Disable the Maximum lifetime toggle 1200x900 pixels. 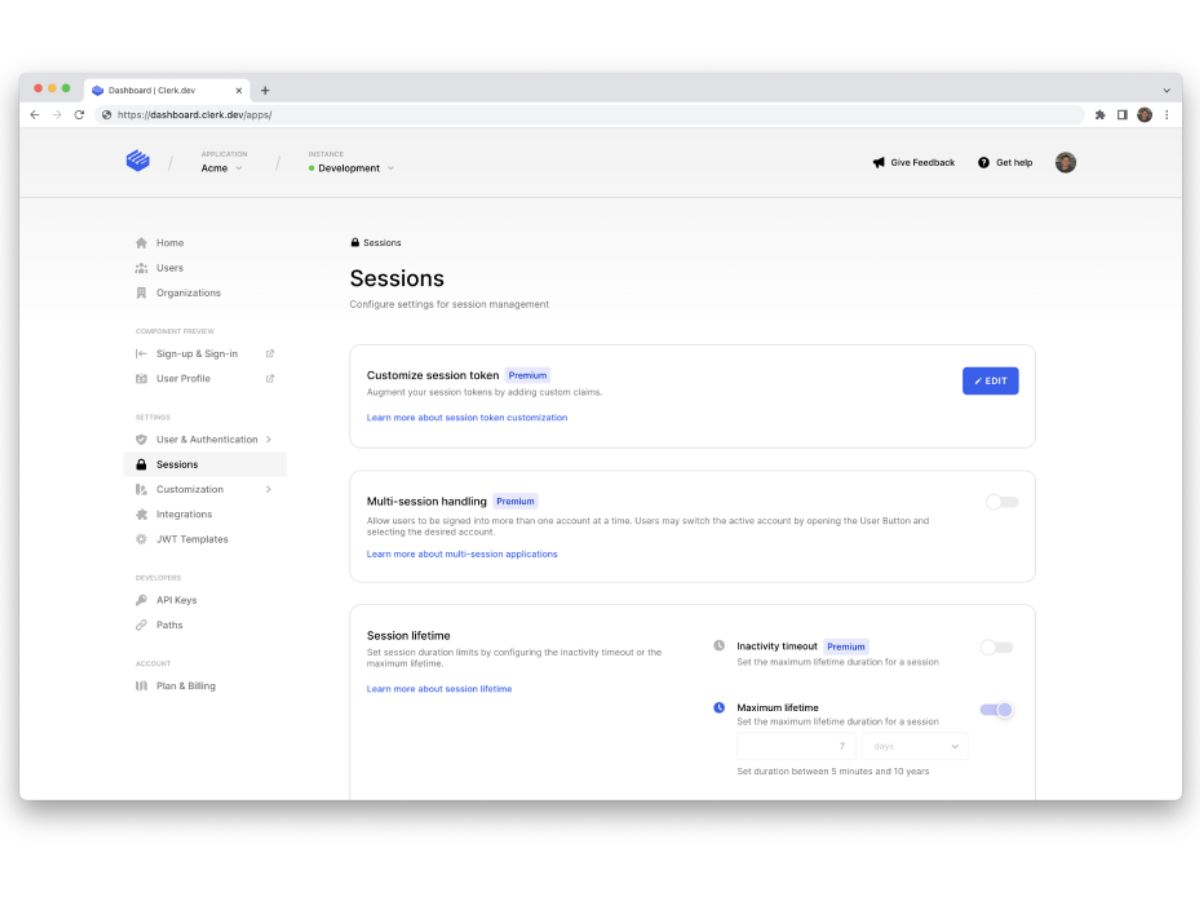997,710
